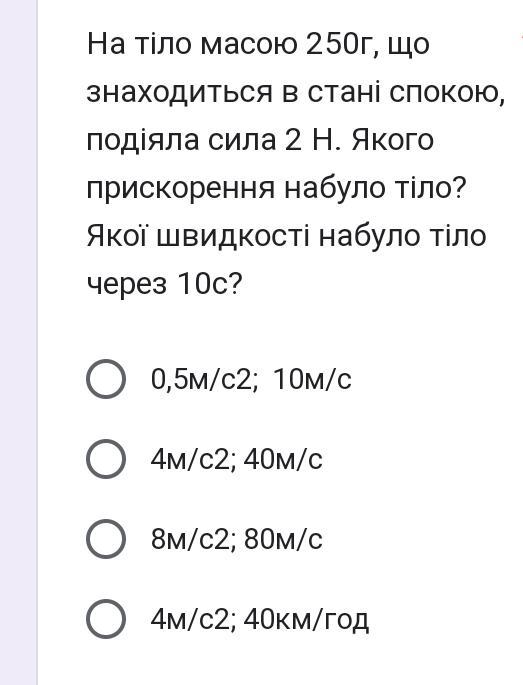Image resolution: width=523 pixels, height=685 pixels.
Task: Click the word "спокою" in the question
Action: pyautogui.click(x=443, y=93)
